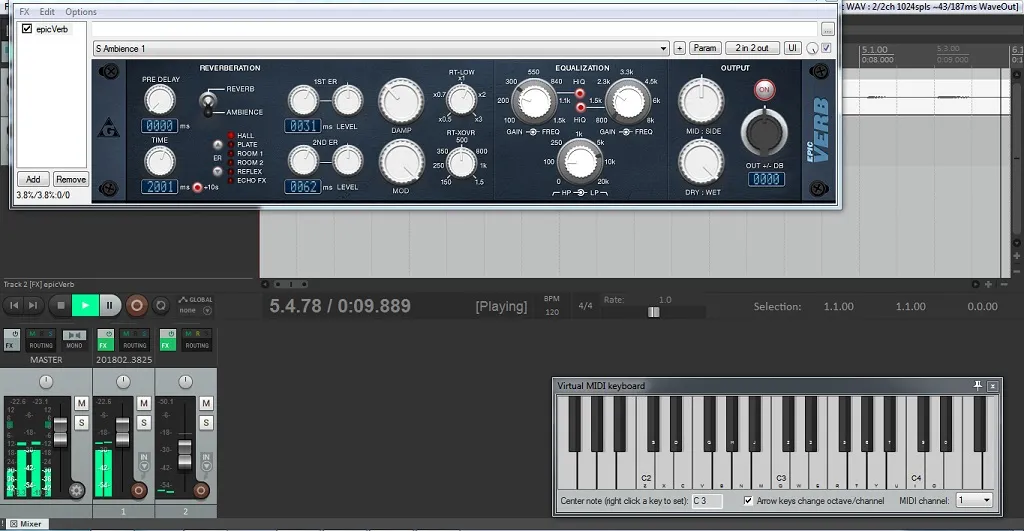
Task: Select epicVerb in the FX chain list
Action: [x=52, y=29]
